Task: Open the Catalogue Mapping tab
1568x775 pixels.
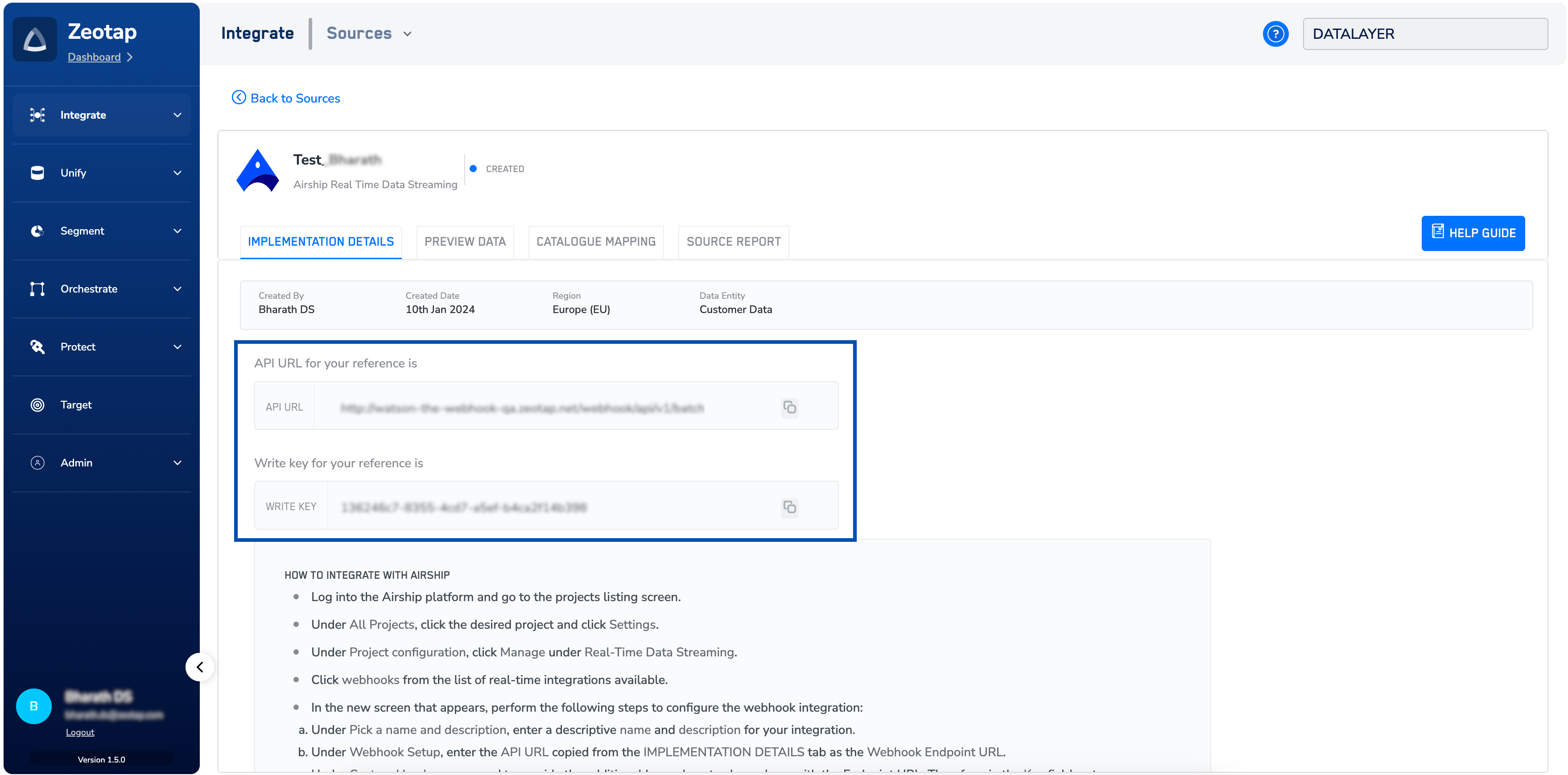Action: [595, 242]
